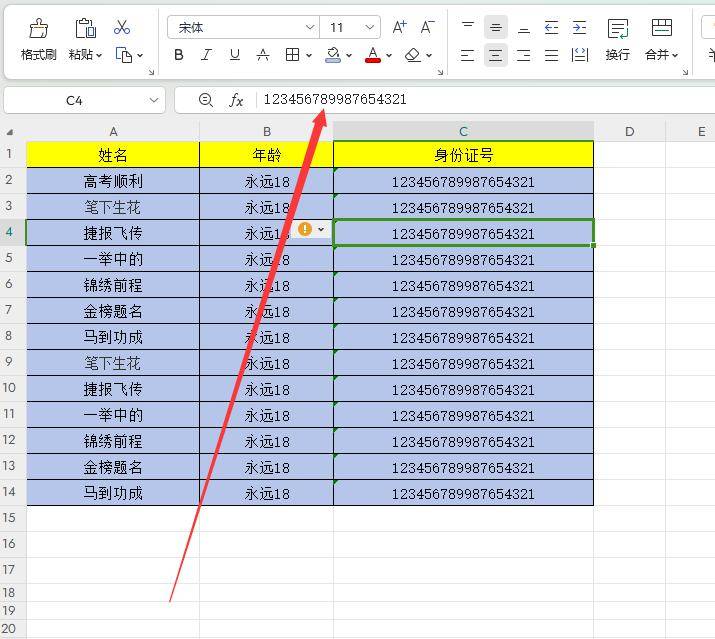This screenshot has width=715, height=639.
Task: Click the Distributed alignment icon
Action: pyautogui.click(x=580, y=55)
